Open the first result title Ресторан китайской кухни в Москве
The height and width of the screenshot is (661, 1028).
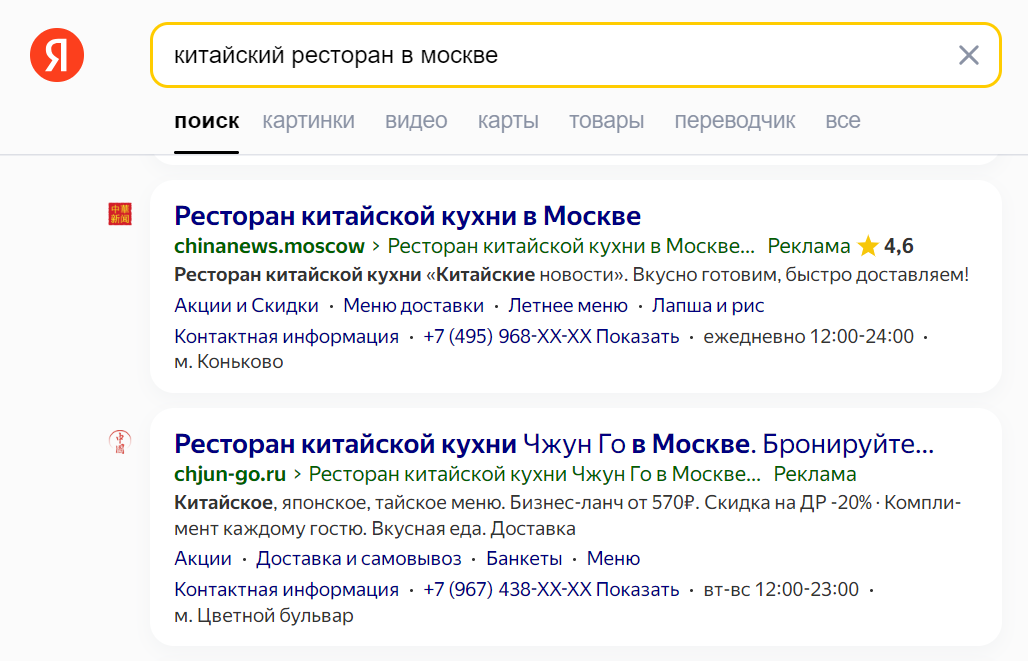click(x=407, y=216)
